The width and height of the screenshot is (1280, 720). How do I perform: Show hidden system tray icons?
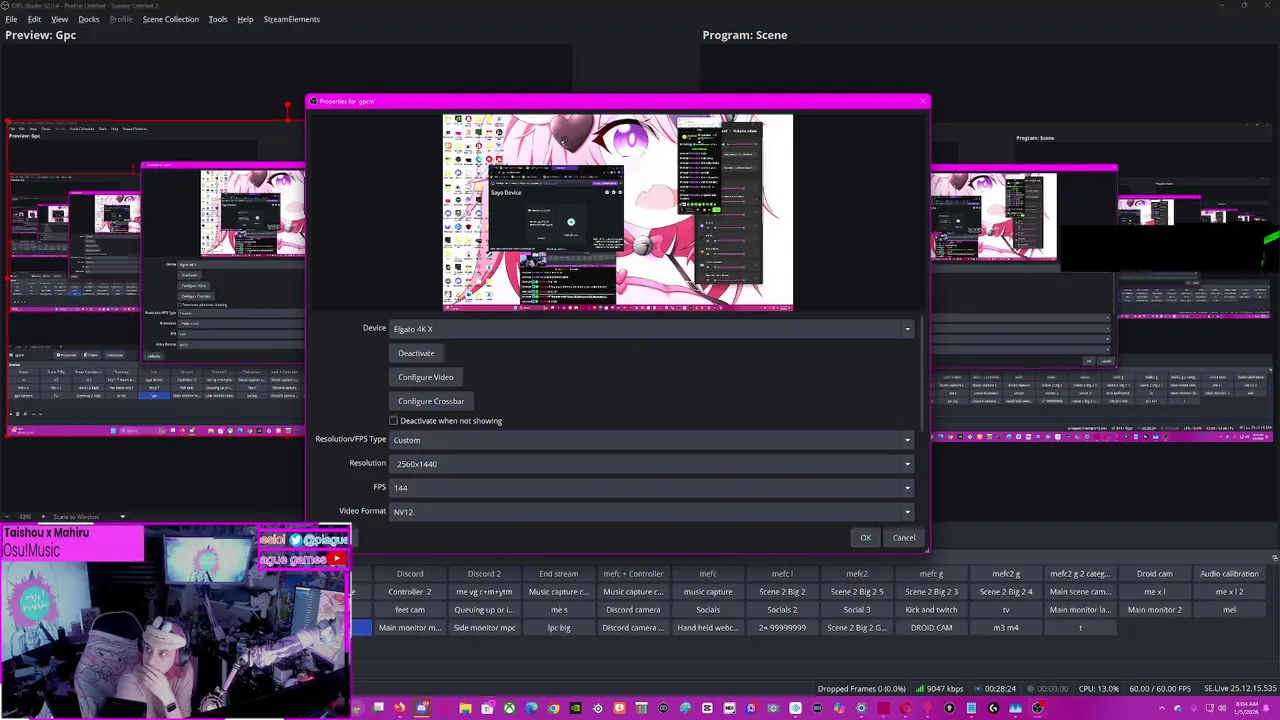click(1162, 709)
